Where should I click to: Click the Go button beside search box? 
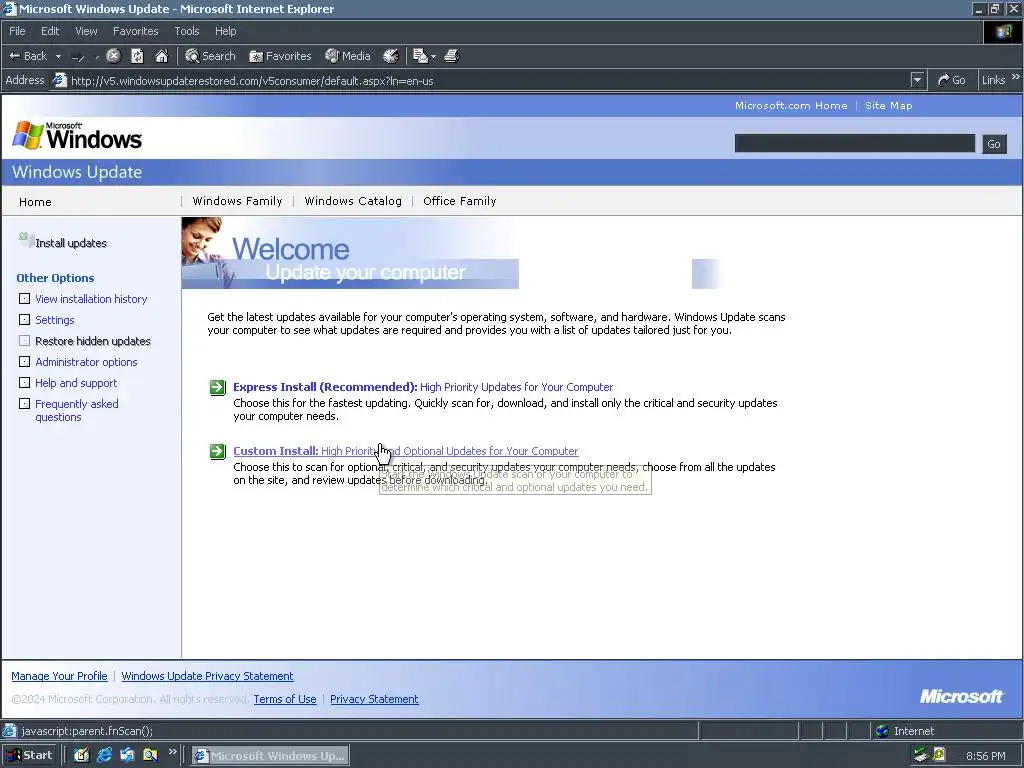pos(994,144)
